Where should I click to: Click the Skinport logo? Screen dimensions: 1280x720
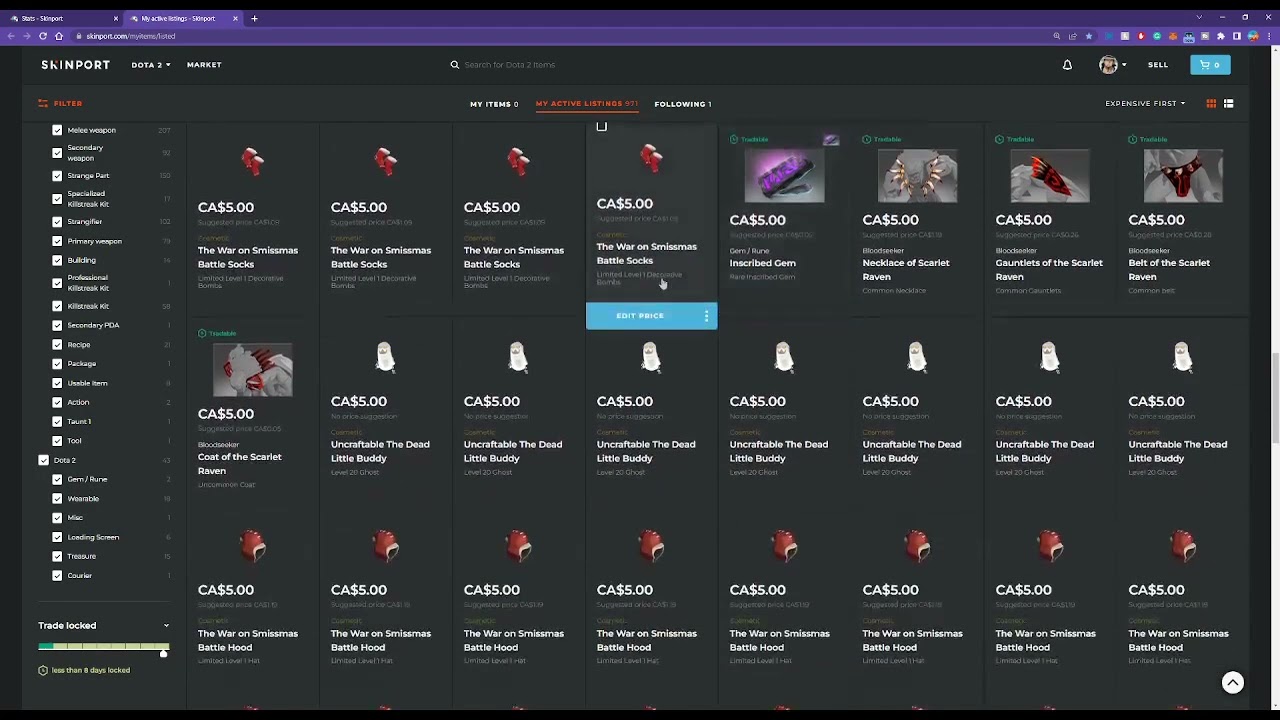pos(76,65)
